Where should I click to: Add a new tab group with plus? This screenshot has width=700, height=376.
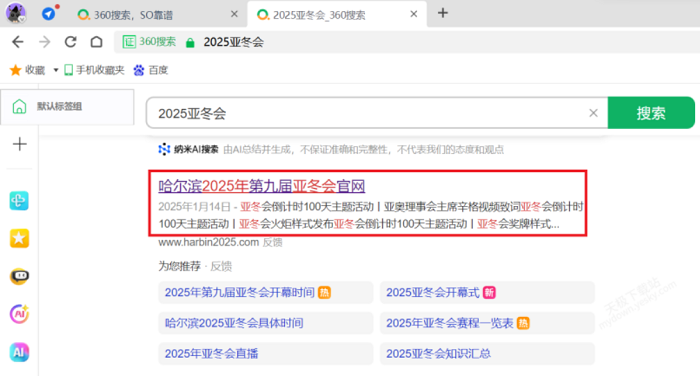coord(20,144)
